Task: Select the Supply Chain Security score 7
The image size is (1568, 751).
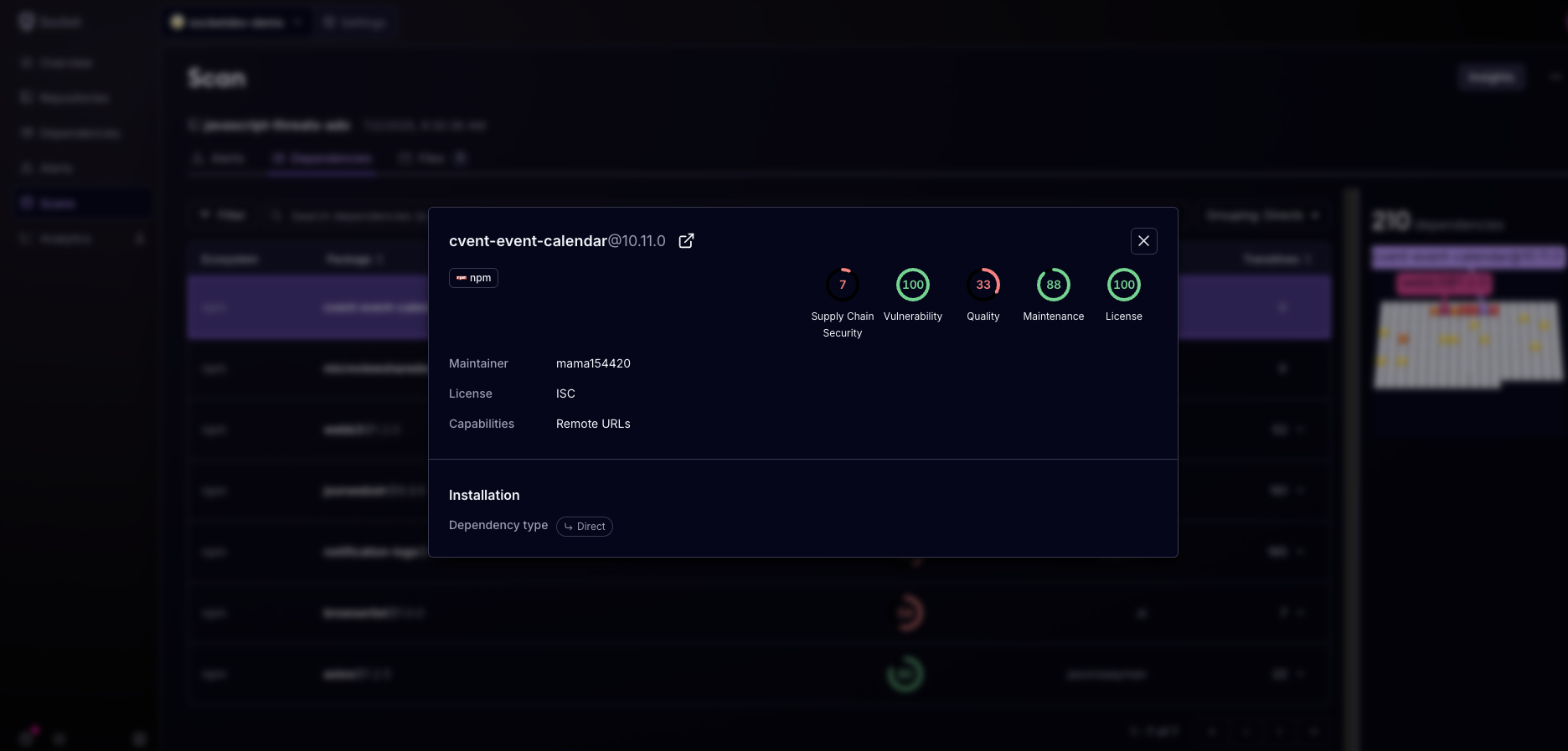Action: 843,285
